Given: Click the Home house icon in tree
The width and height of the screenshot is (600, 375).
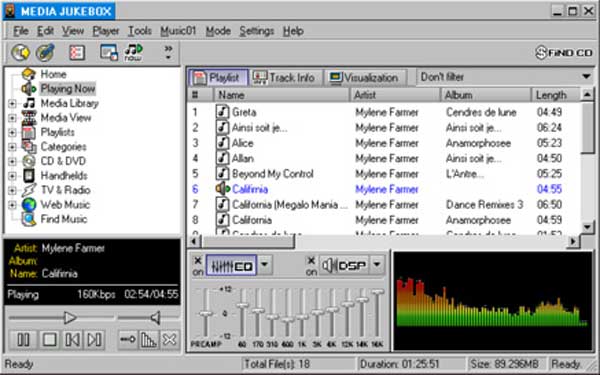Looking at the screenshot, I should pyautogui.click(x=29, y=74).
